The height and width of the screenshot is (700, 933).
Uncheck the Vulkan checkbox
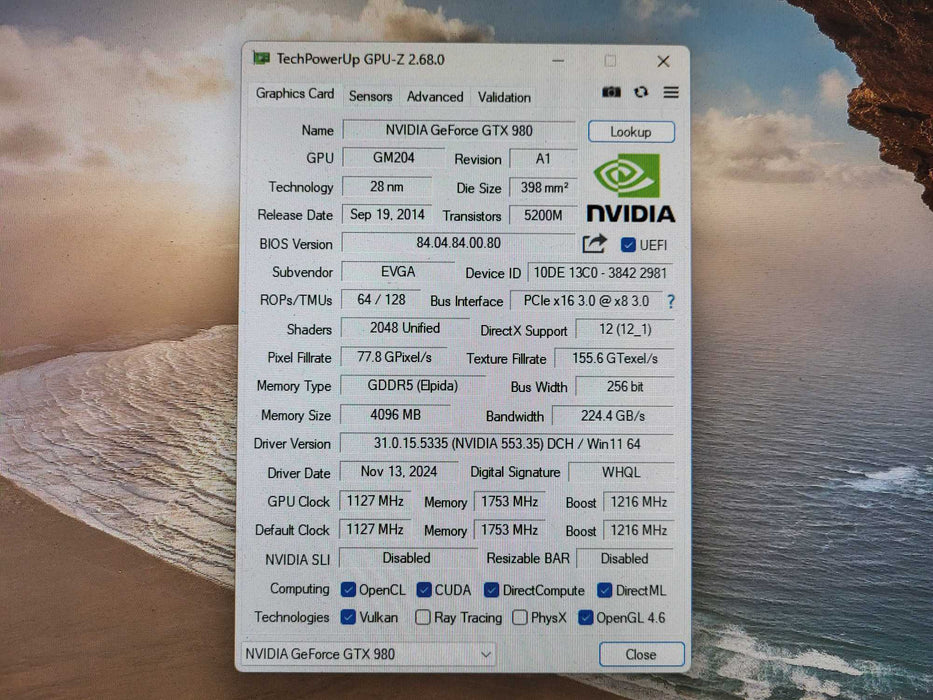click(349, 618)
